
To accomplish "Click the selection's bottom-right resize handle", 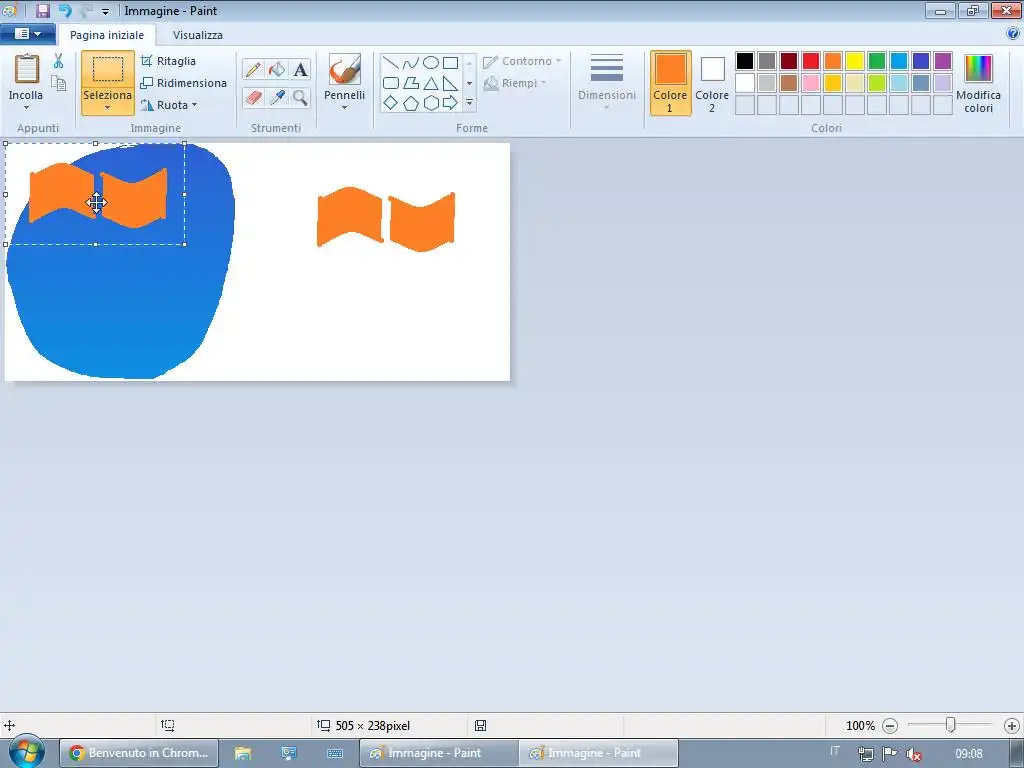I will [185, 244].
